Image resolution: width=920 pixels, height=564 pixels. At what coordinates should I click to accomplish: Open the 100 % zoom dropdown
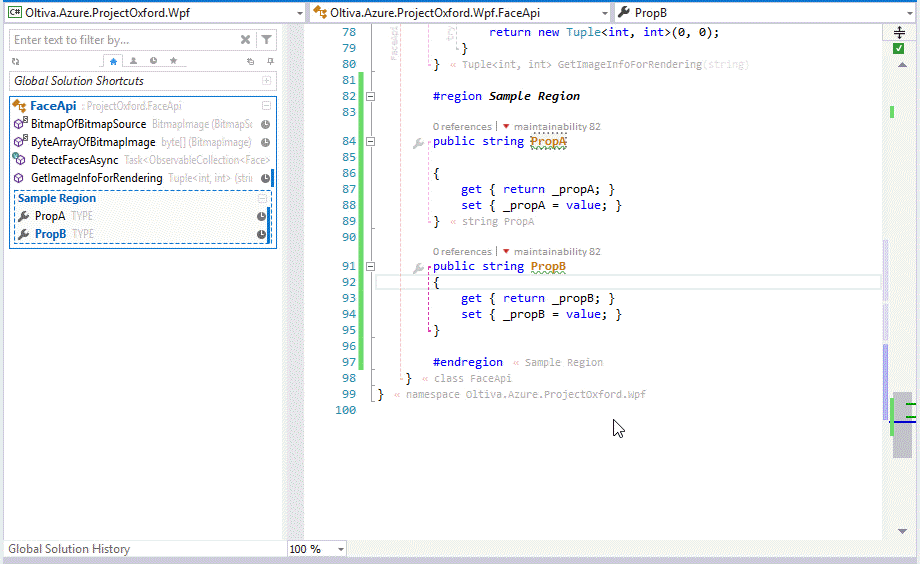point(341,549)
